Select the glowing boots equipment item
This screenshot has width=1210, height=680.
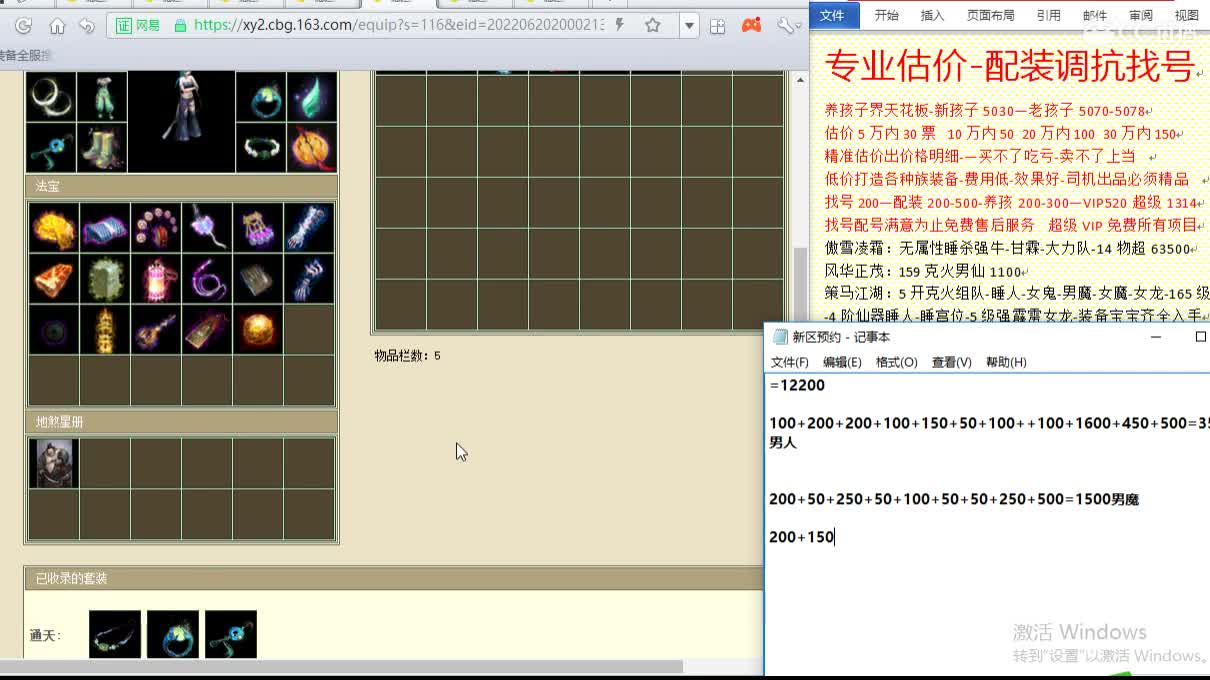[102, 148]
